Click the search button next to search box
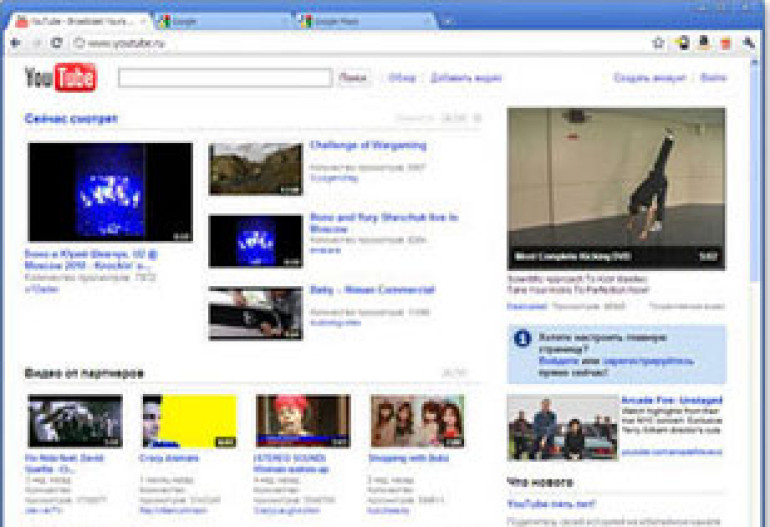The image size is (770, 527). 353,78
